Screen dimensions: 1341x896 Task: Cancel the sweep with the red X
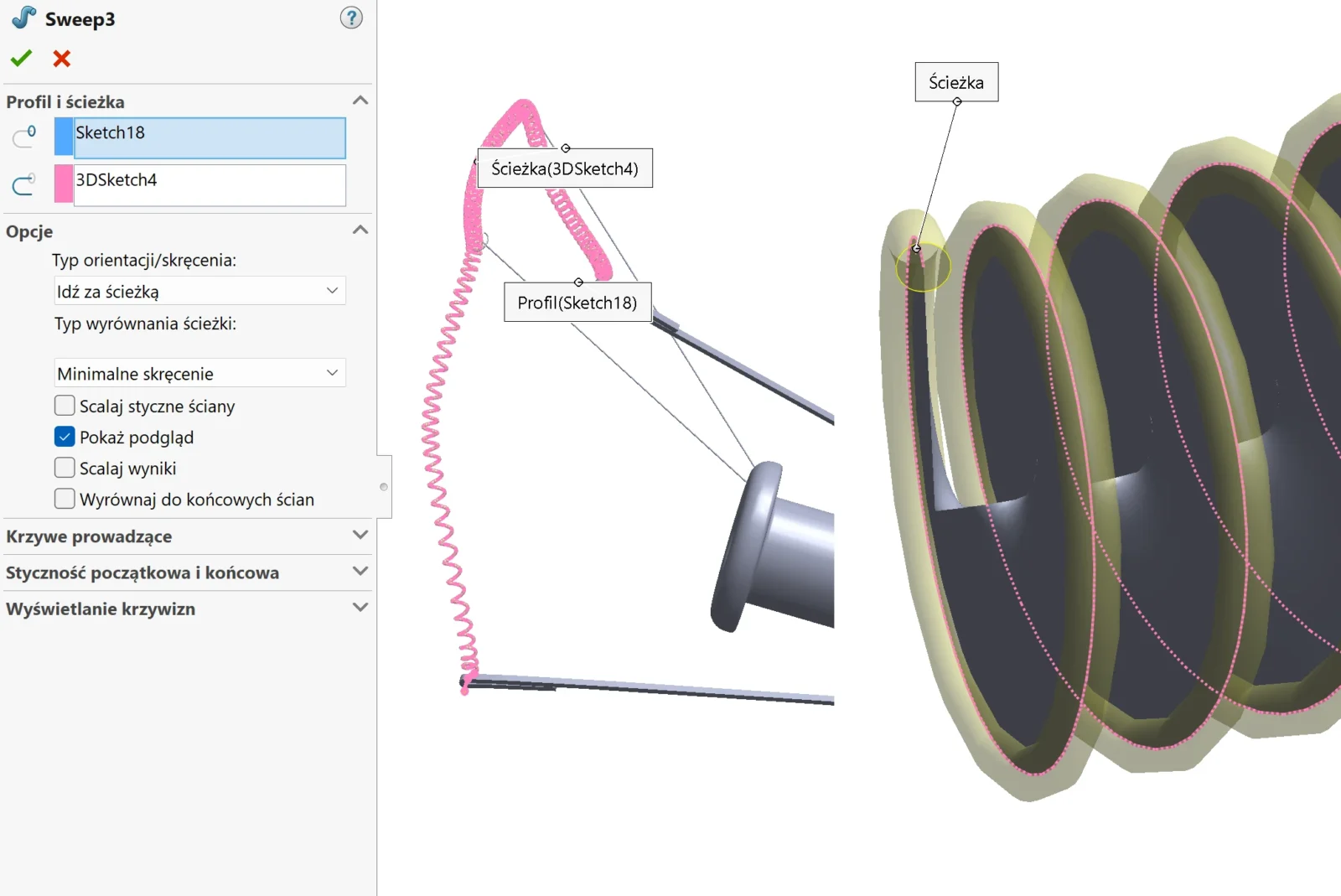pos(61,59)
